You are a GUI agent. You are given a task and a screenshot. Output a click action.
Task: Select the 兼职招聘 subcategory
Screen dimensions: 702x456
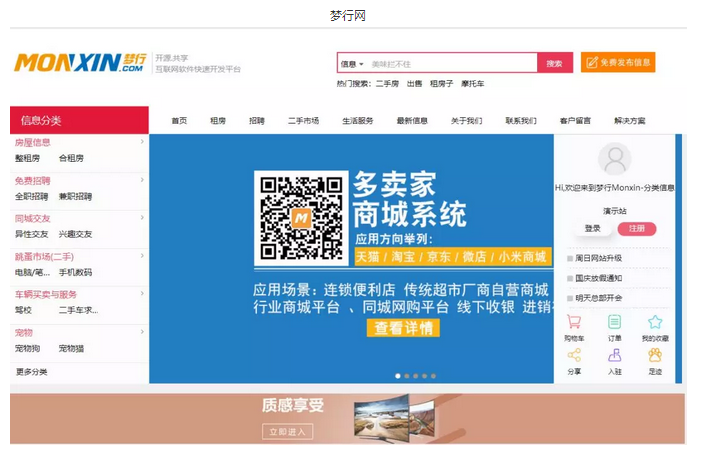click(75, 196)
